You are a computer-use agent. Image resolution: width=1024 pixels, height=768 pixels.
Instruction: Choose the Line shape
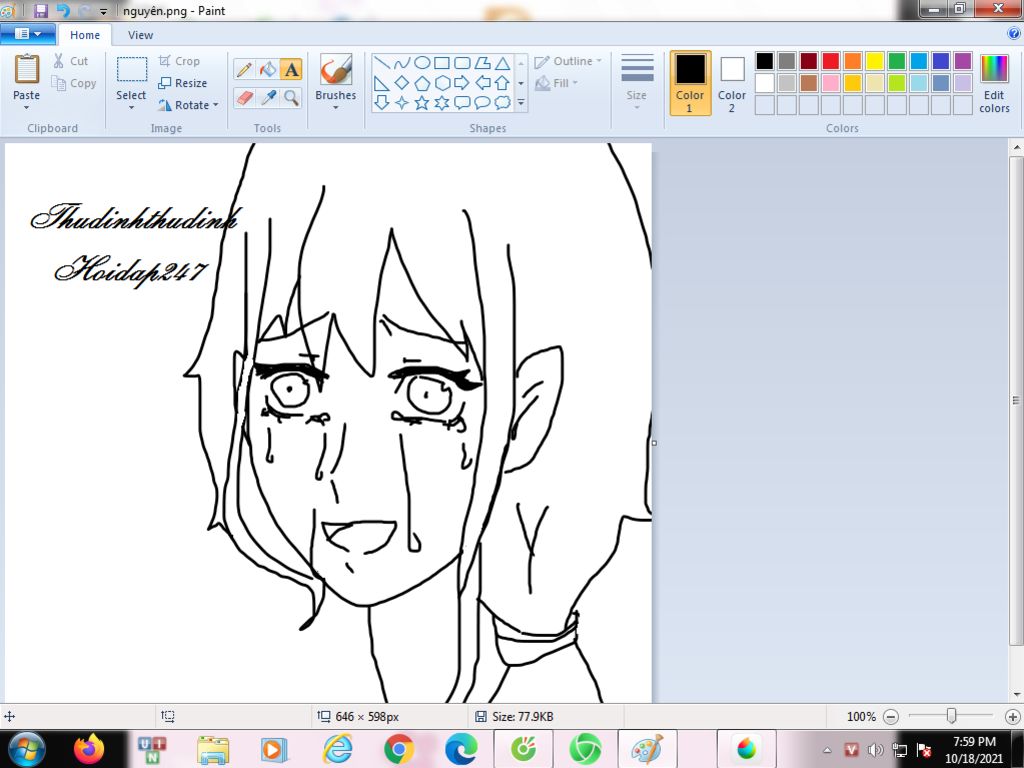[382, 63]
